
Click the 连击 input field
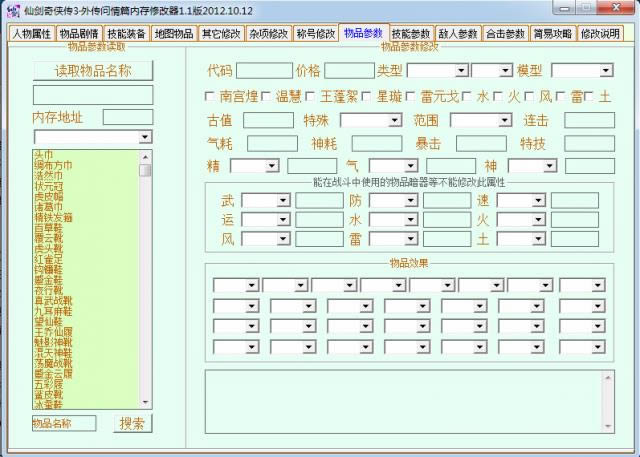589,120
